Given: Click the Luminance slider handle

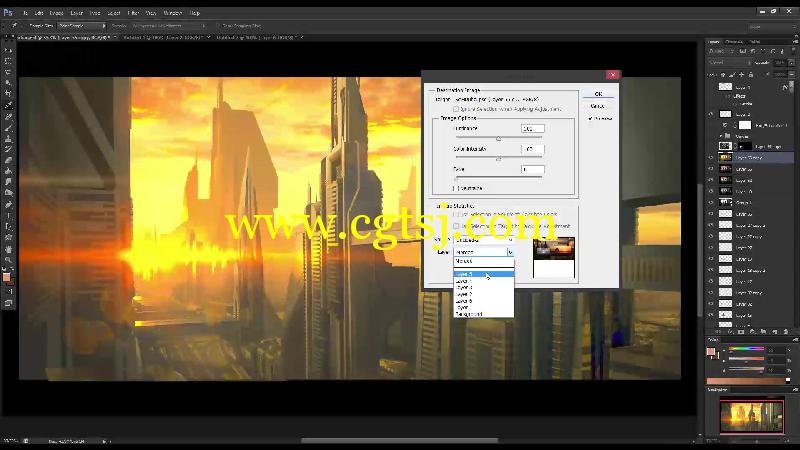Looking at the screenshot, I should 498,138.
